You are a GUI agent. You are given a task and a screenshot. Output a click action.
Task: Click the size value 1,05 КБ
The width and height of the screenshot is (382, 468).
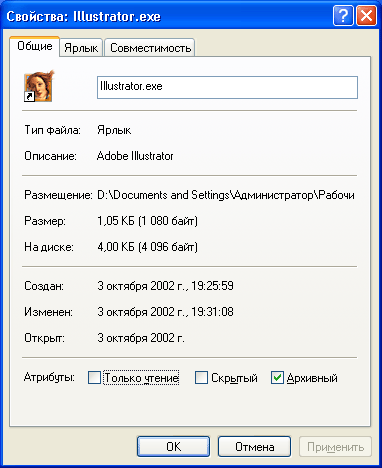pos(148,221)
